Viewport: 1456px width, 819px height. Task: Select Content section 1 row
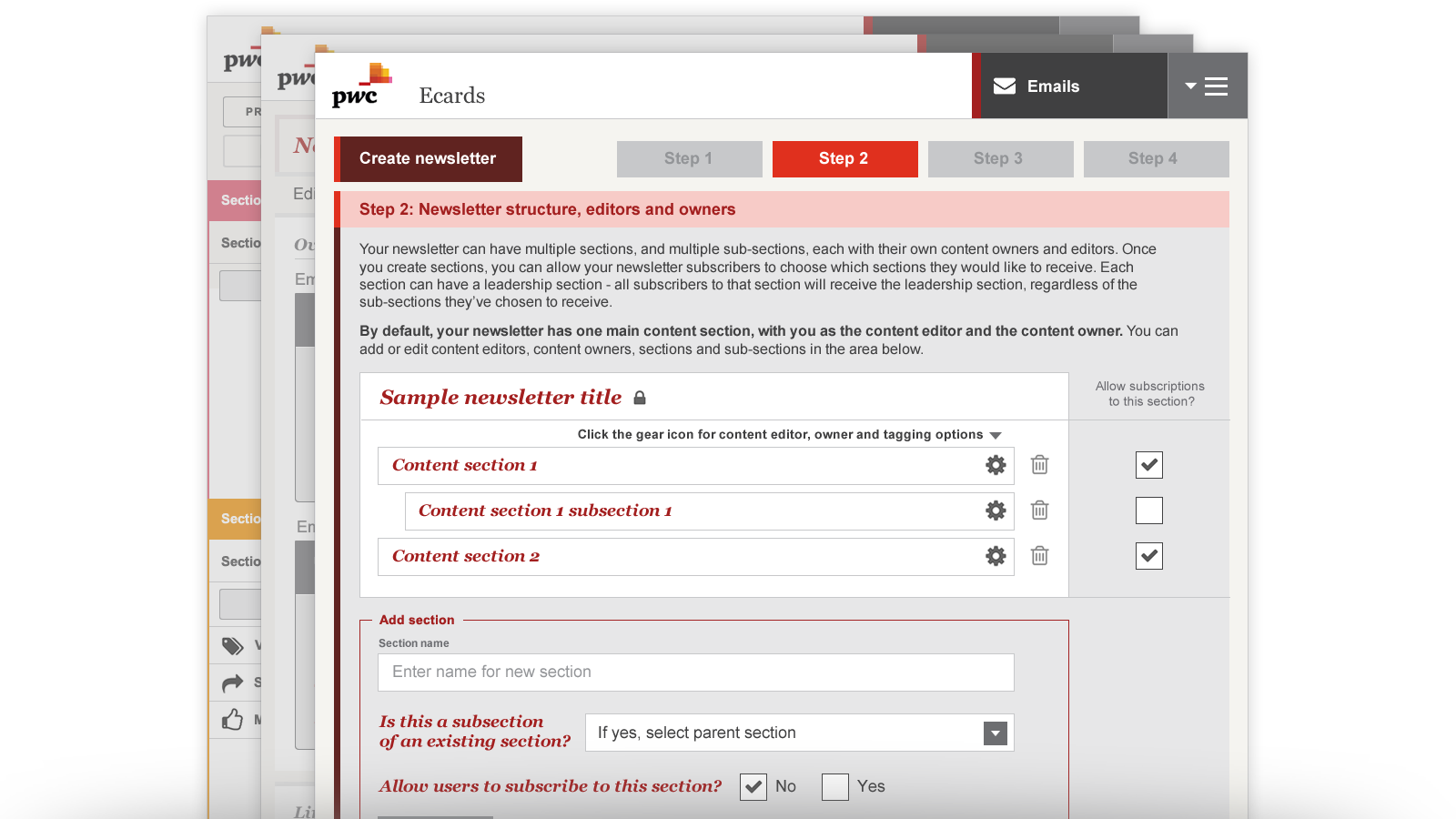696,466
